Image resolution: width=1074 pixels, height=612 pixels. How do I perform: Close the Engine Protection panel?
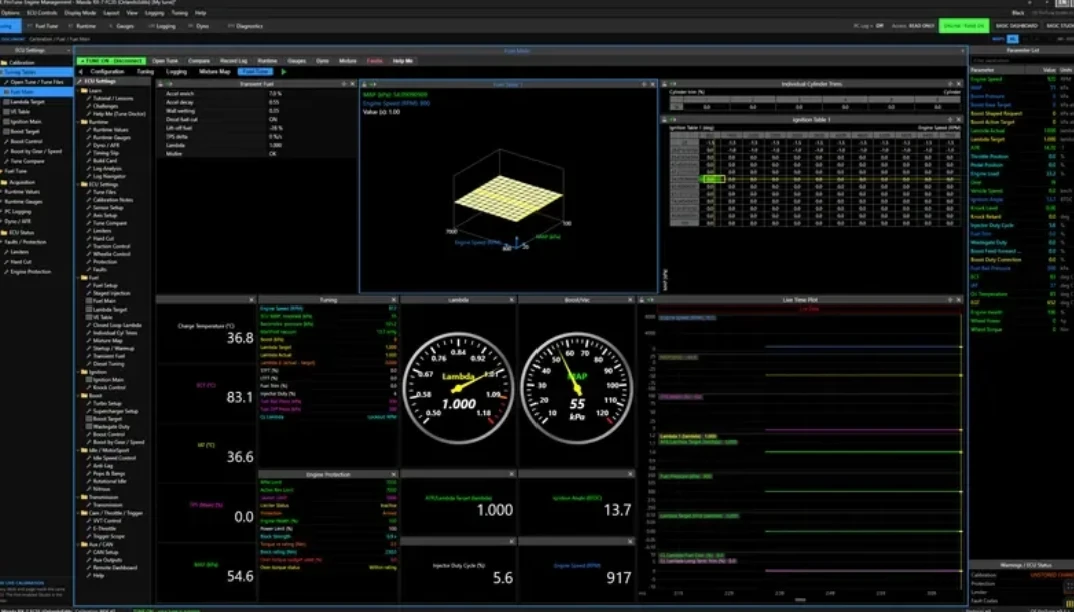(x=393, y=474)
